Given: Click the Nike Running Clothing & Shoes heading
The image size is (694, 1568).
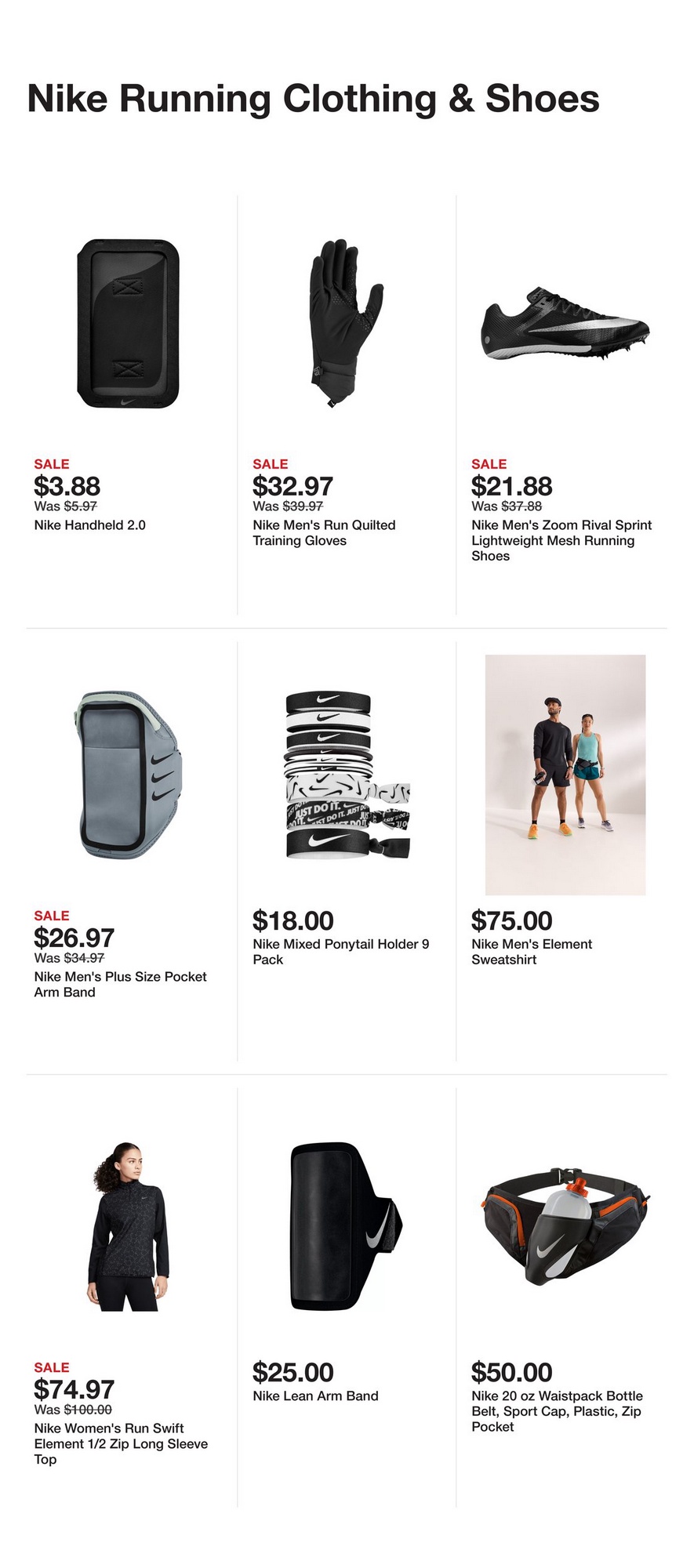Looking at the screenshot, I should [314, 100].
